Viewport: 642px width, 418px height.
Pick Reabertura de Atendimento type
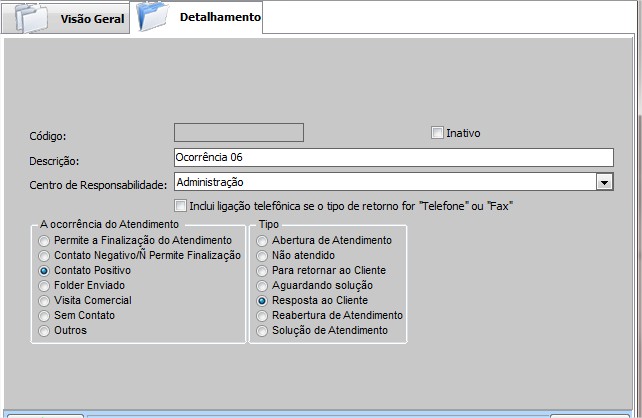click(263, 316)
